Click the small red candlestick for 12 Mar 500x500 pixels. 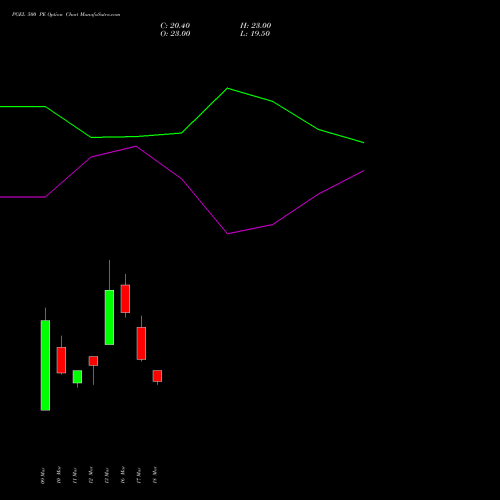tap(93, 361)
